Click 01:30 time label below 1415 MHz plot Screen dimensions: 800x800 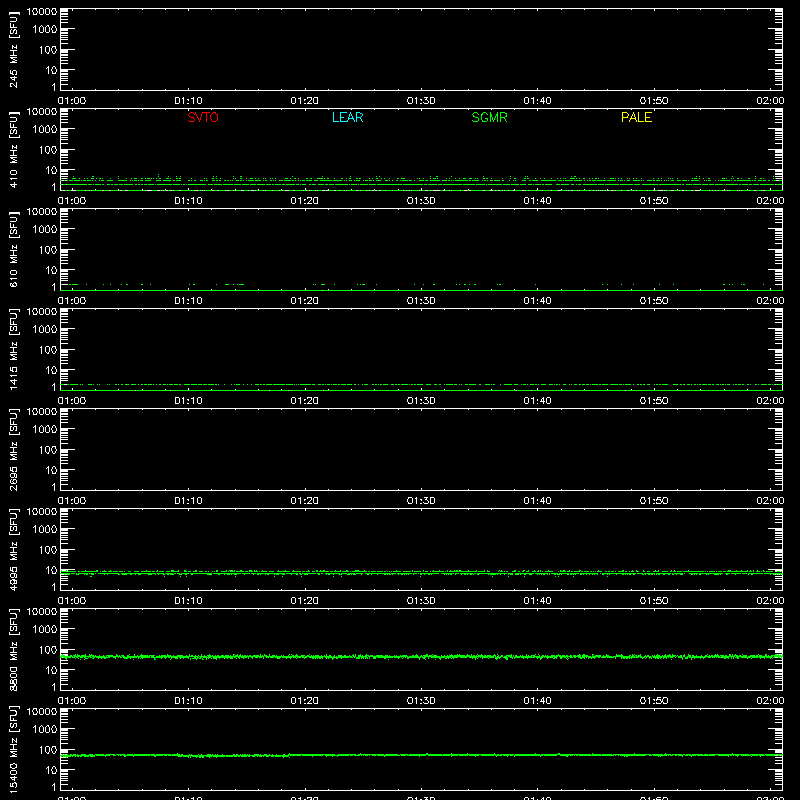[421, 401]
